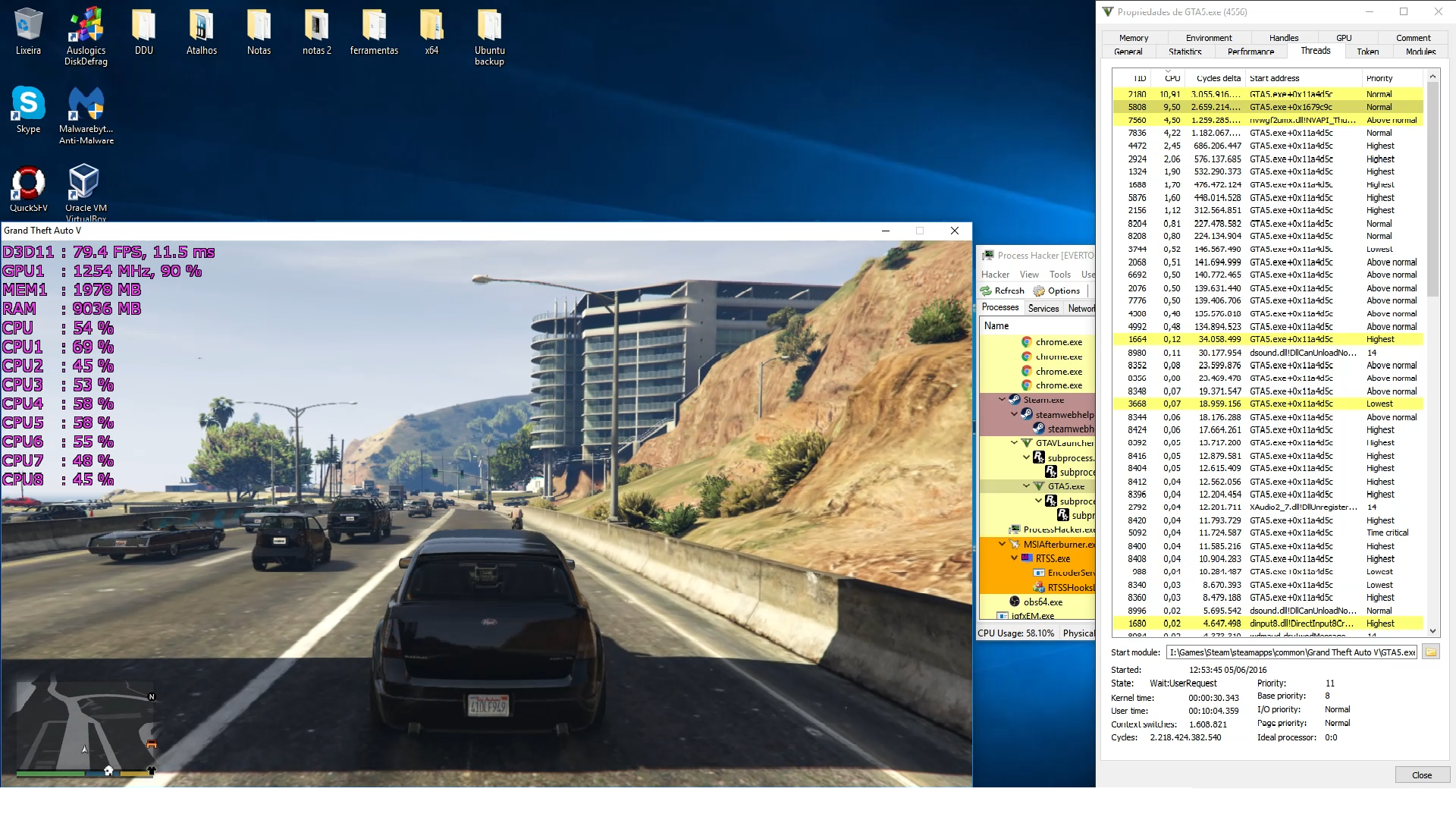Collapse the GTAVLauncher process tree
This screenshot has width=1456, height=820.
click(x=1015, y=443)
